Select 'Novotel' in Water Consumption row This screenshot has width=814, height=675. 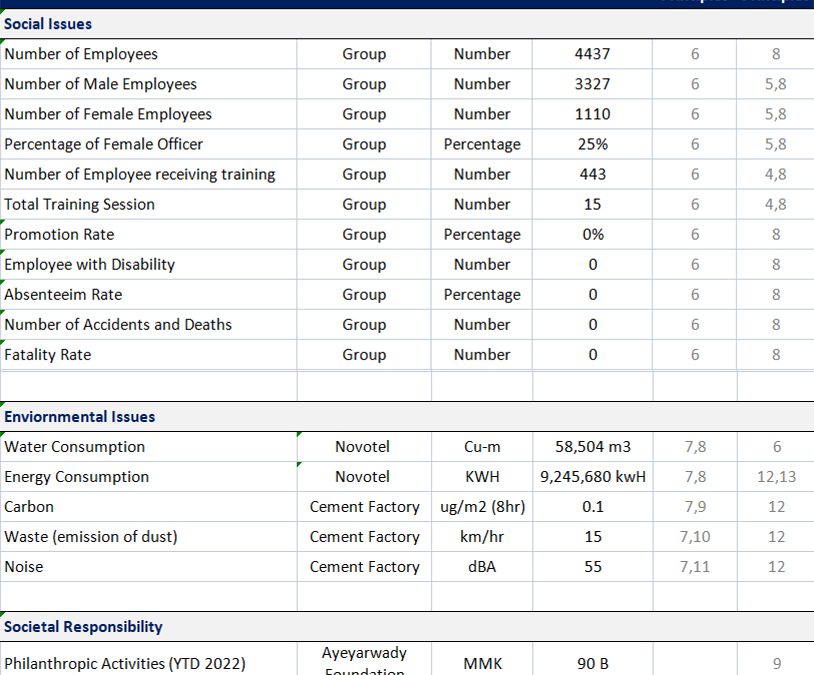coord(362,447)
